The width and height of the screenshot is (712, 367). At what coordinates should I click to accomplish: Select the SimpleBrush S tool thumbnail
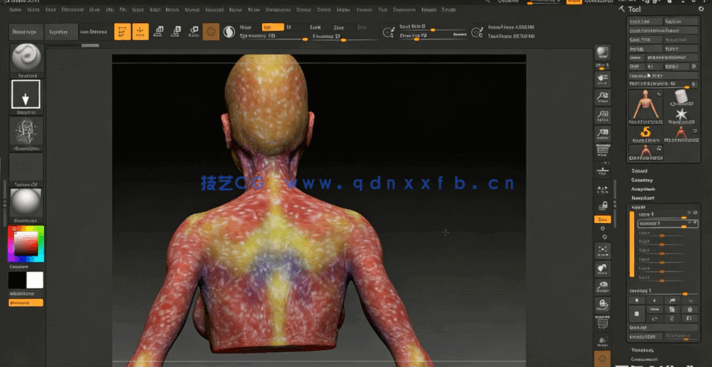tap(645, 134)
